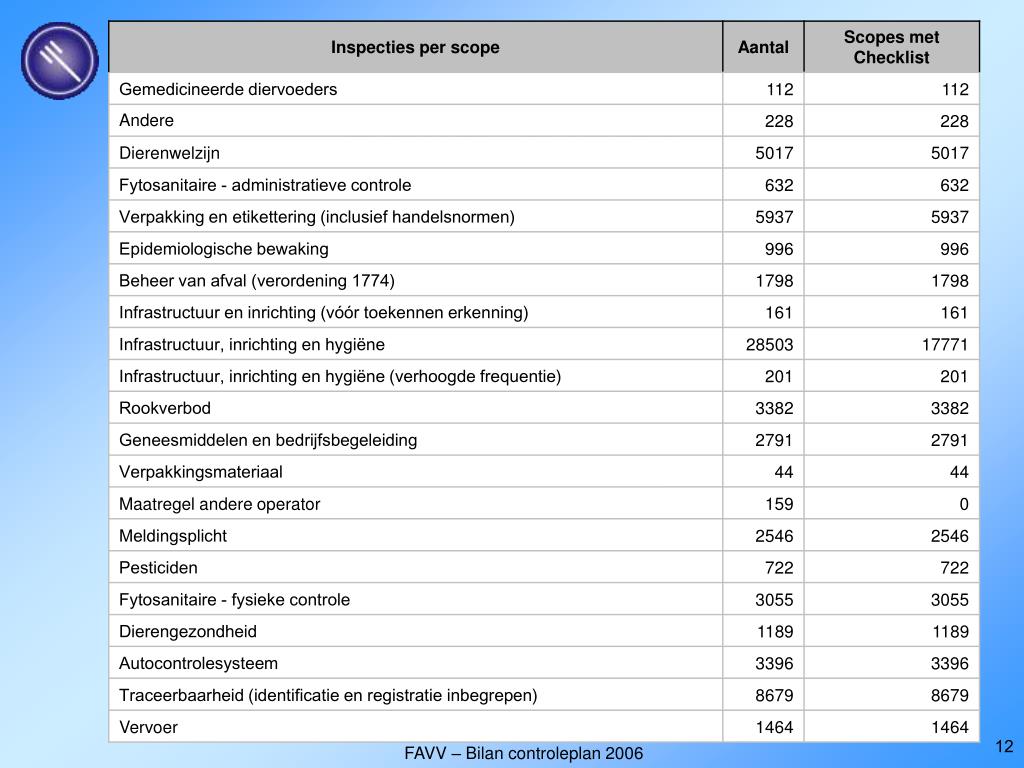
Task: Click the checklist value 17771
Action: 945,345
